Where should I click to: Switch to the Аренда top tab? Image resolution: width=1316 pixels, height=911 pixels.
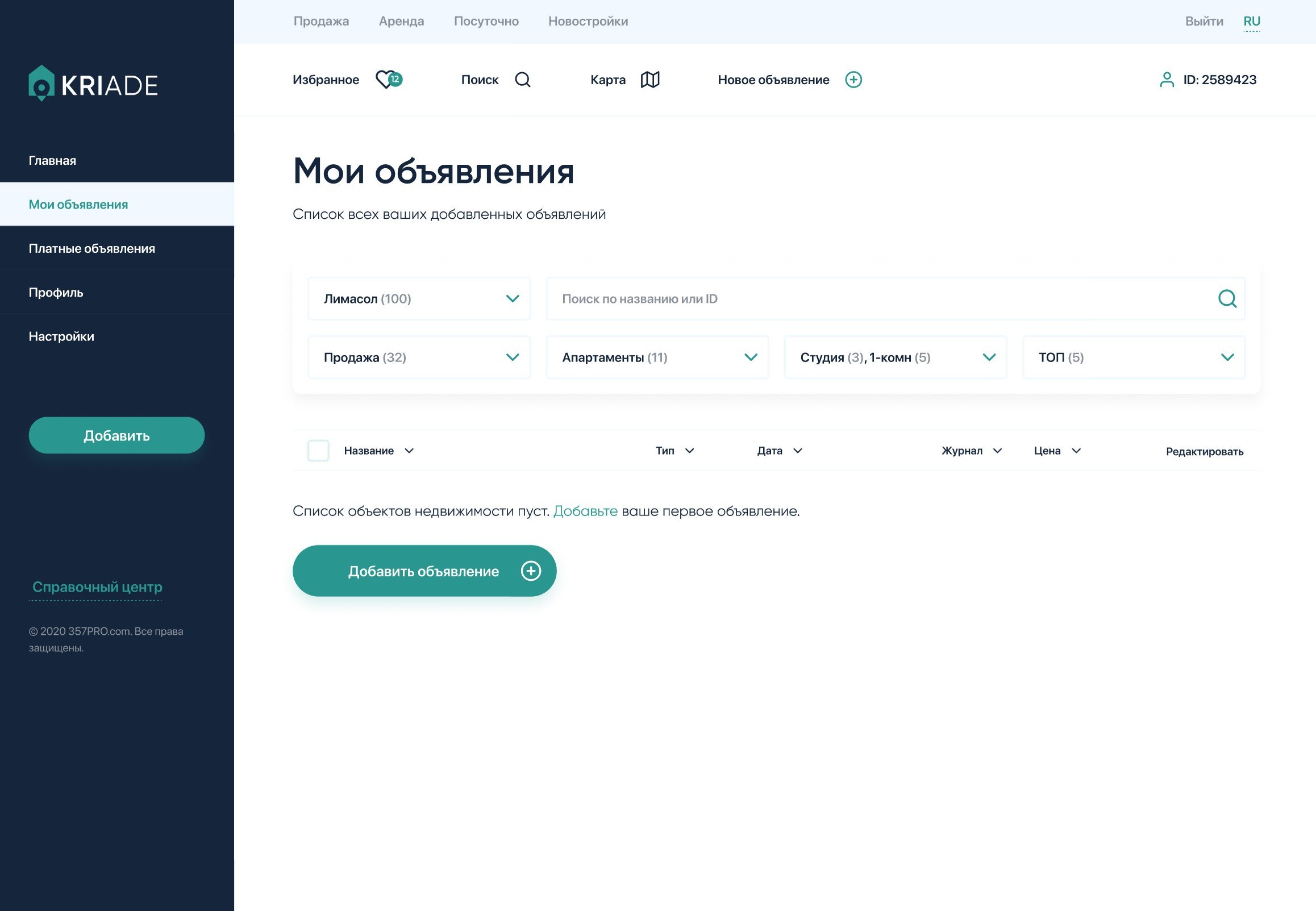coord(401,21)
